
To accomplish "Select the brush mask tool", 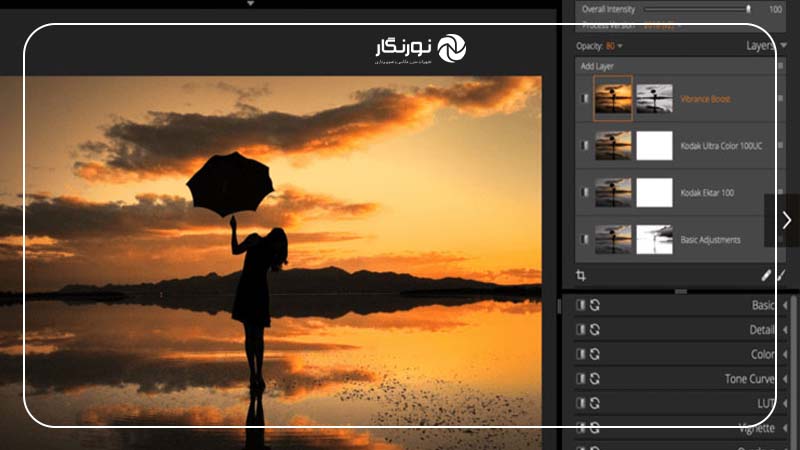I will [x=781, y=276].
